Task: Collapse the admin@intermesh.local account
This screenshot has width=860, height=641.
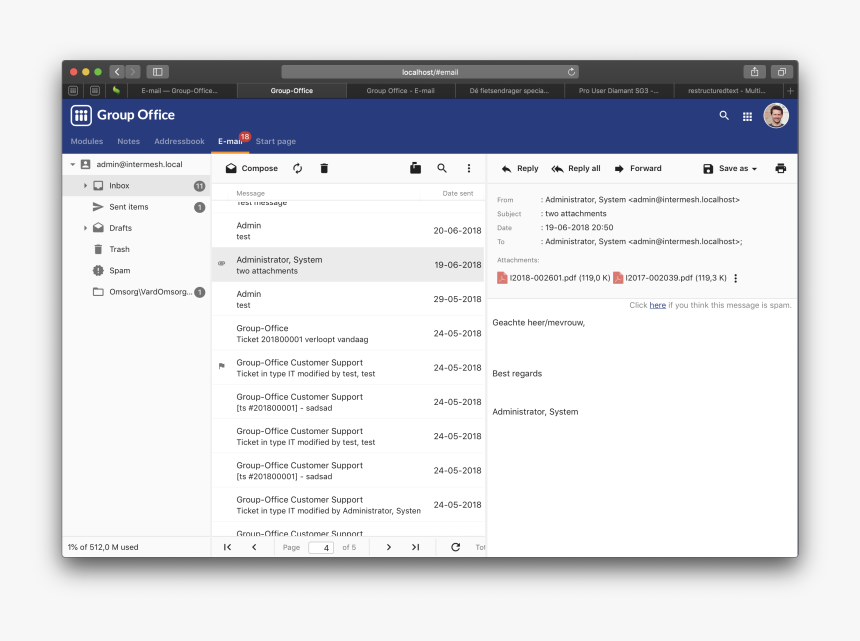Action: (x=72, y=164)
